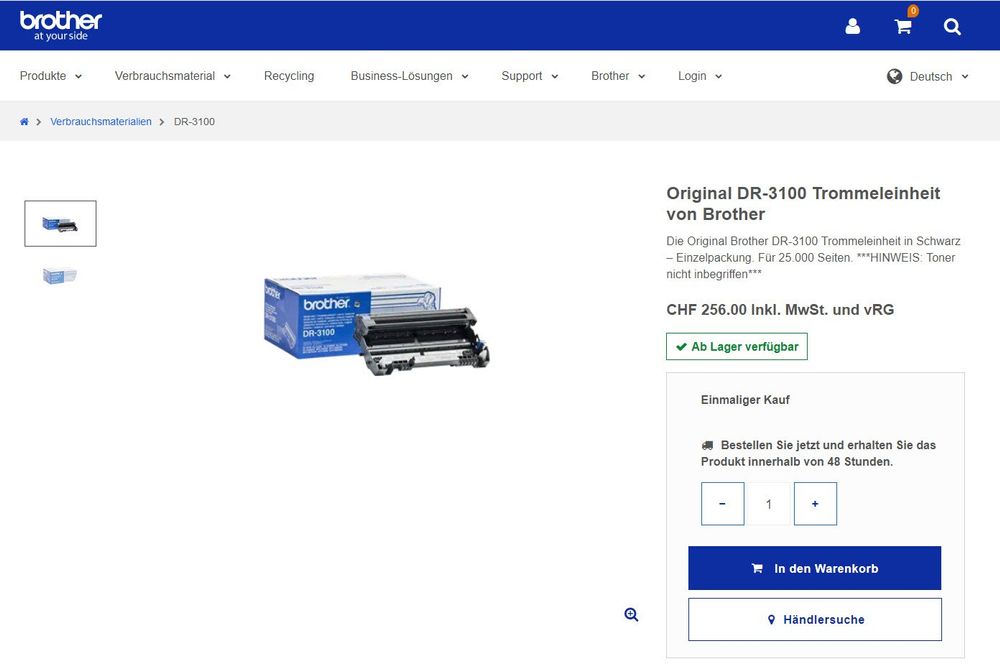
Task: Increase quantity with plus button
Action: (815, 504)
